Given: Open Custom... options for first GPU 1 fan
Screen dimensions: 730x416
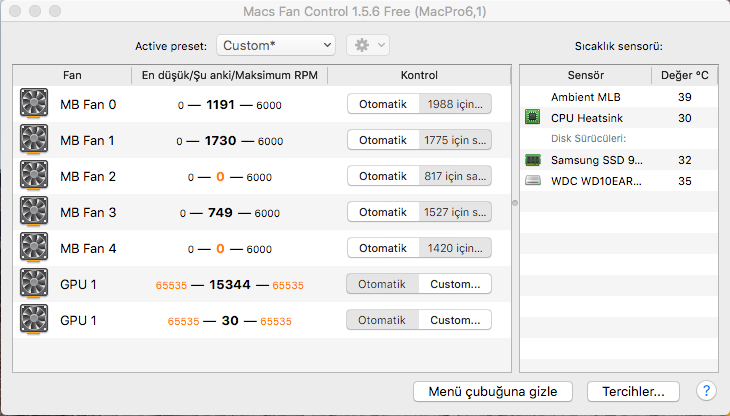Looking at the screenshot, I should click(455, 284).
